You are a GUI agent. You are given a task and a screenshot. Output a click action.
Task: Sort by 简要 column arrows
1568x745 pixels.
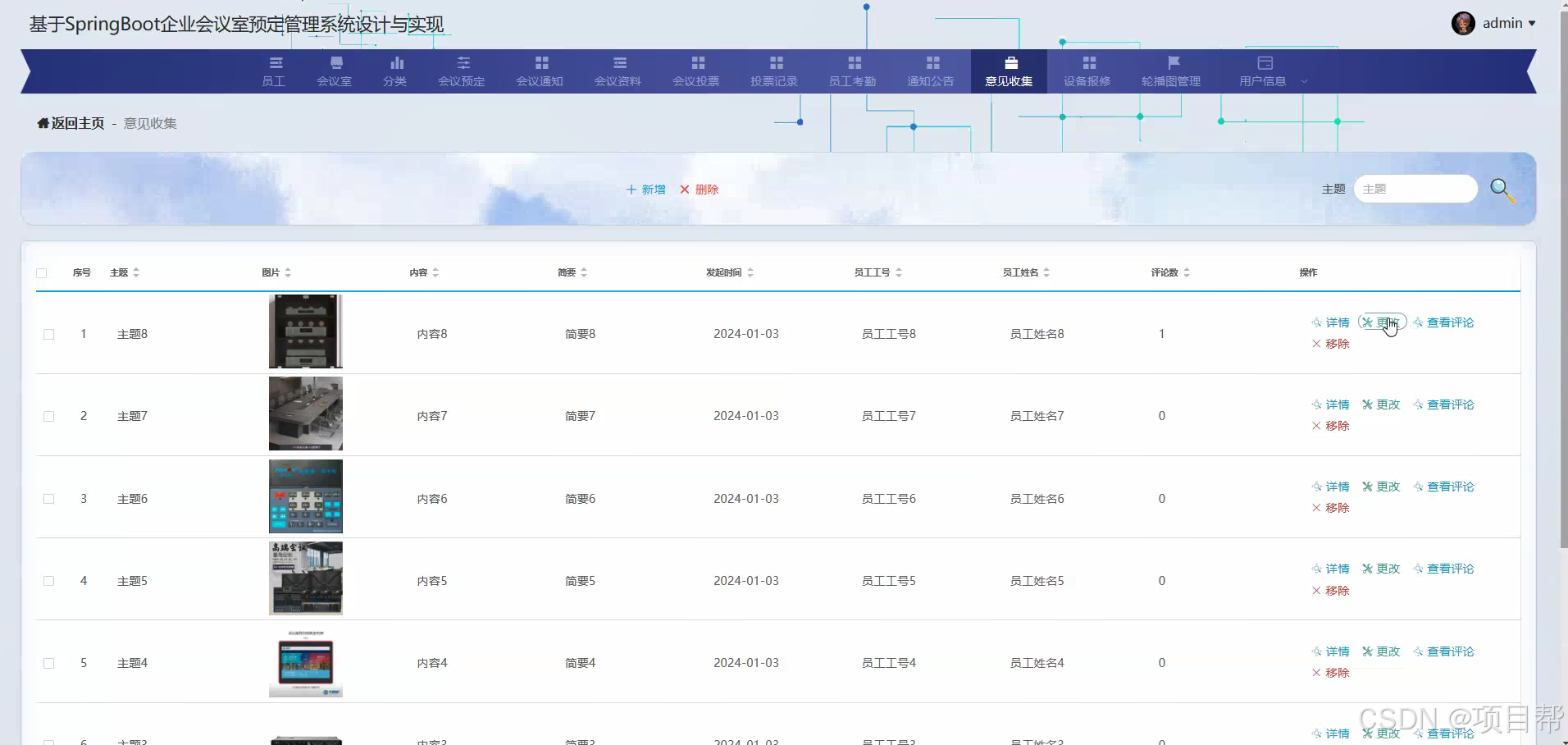point(584,272)
